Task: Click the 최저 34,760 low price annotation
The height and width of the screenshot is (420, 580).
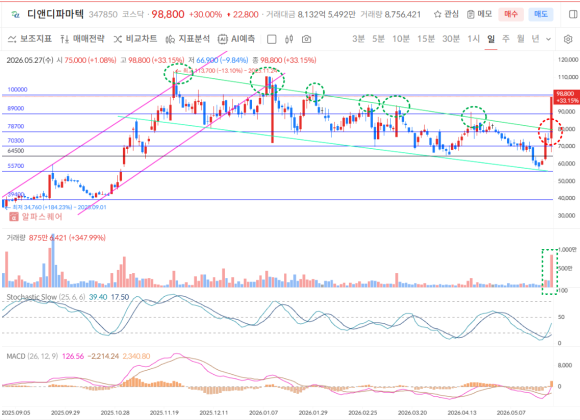Action: tap(57, 207)
